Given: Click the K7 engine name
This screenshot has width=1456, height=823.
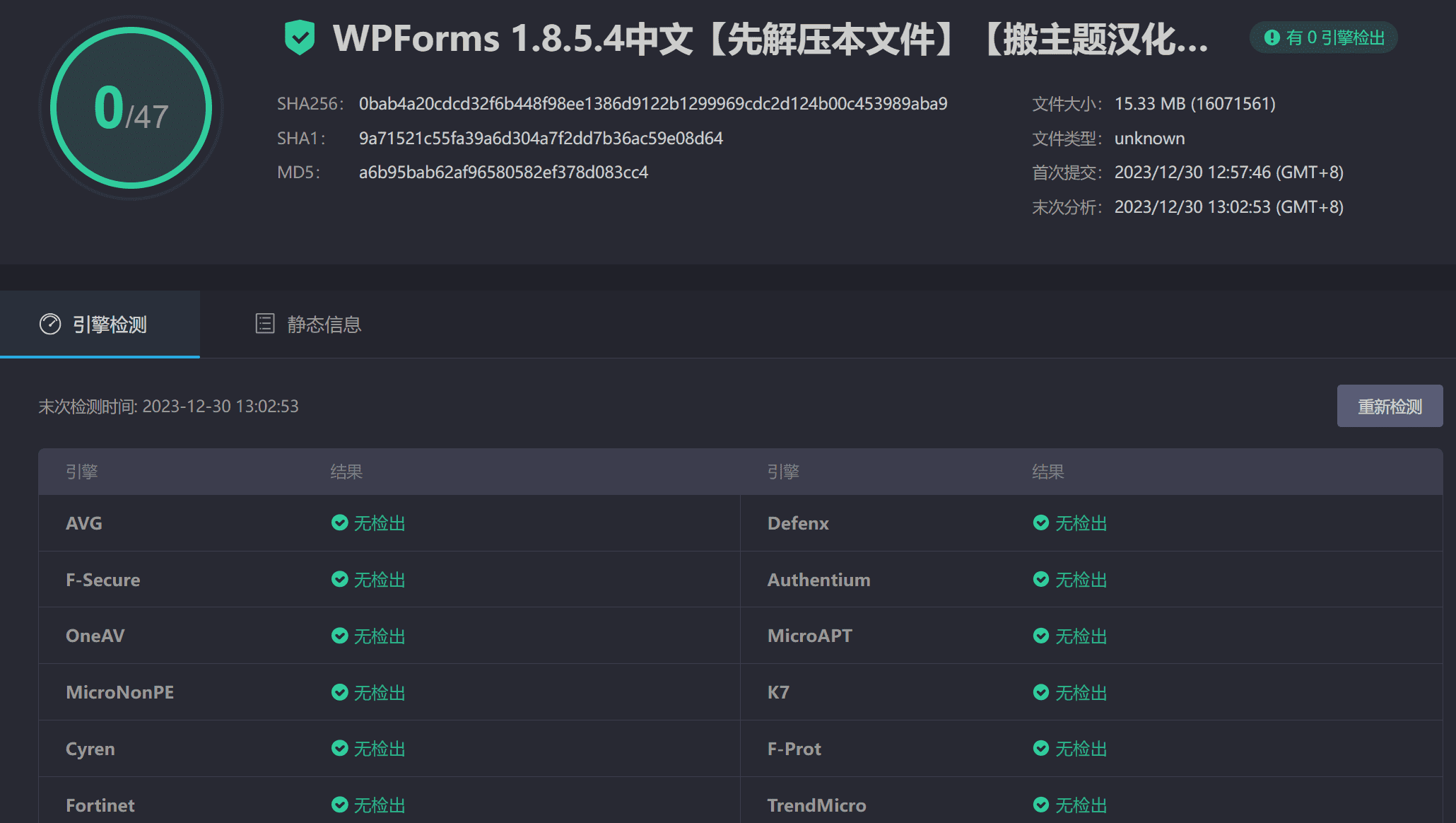Looking at the screenshot, I should click(778, 692).
